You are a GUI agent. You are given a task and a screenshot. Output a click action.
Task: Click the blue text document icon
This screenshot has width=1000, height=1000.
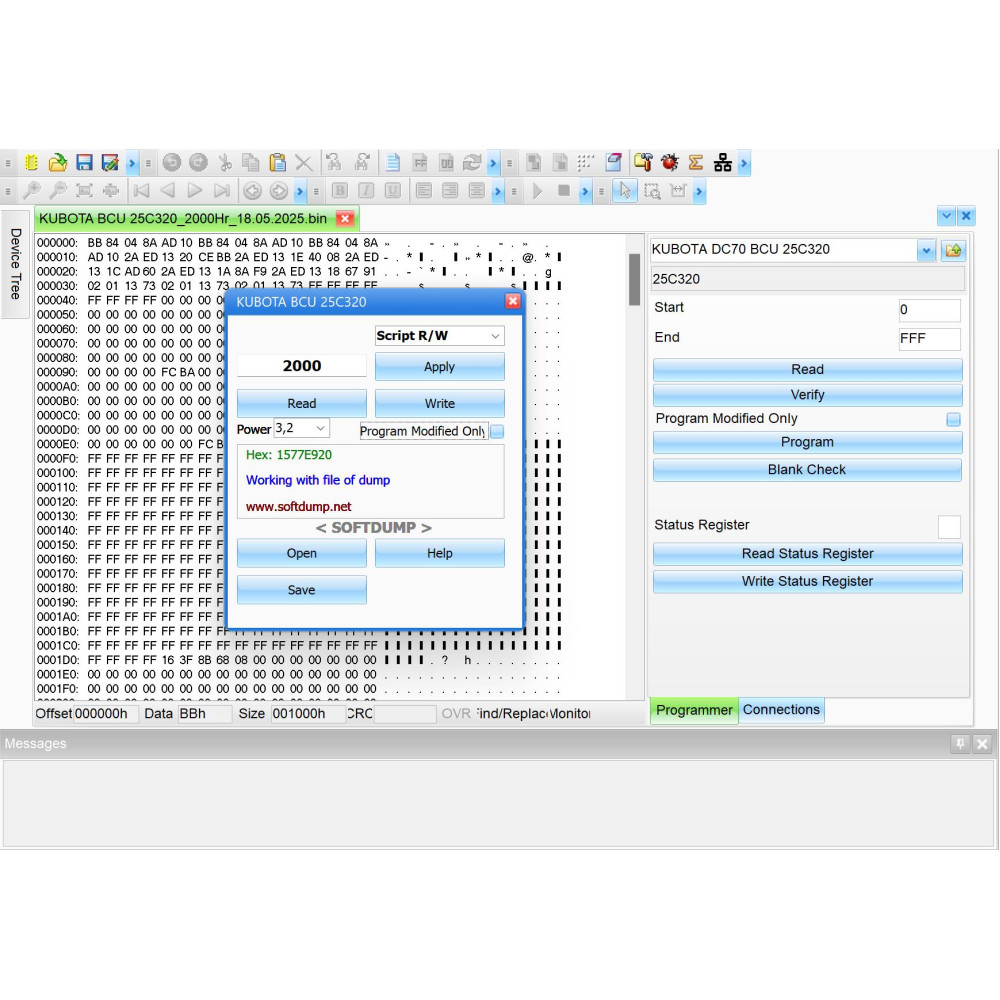tap(393, 163)
